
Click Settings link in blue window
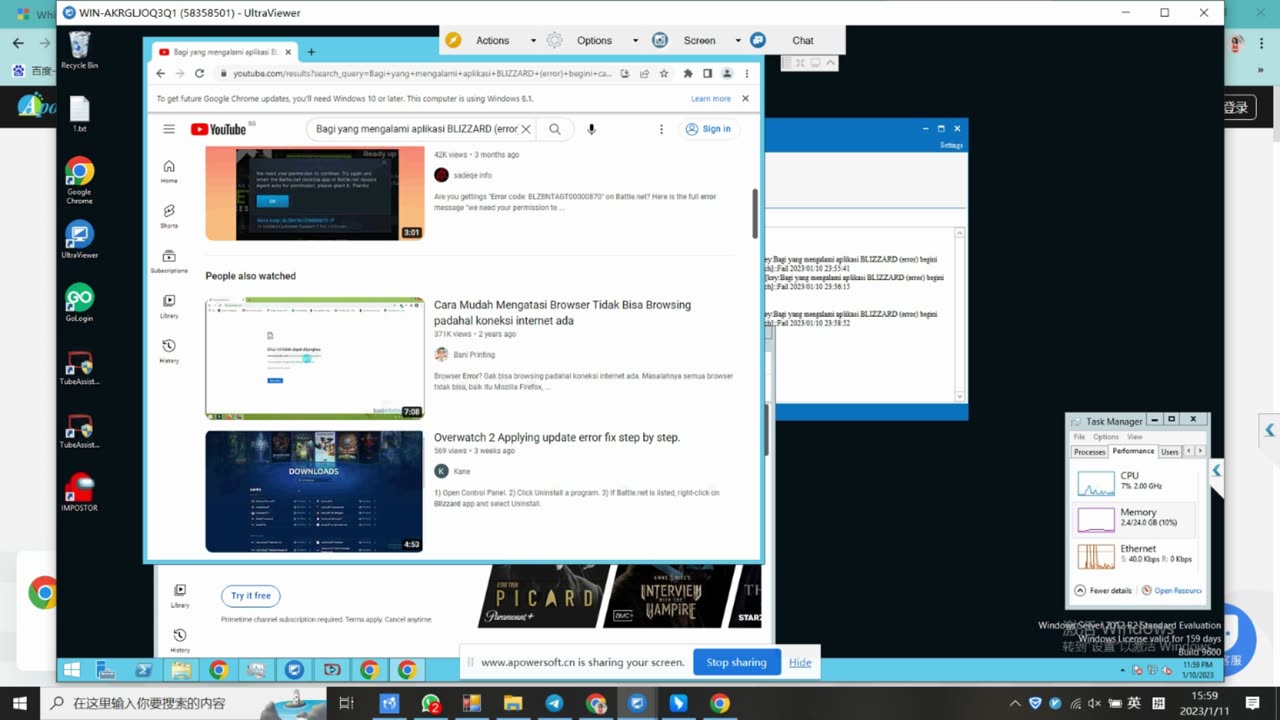tap(951, 145)
